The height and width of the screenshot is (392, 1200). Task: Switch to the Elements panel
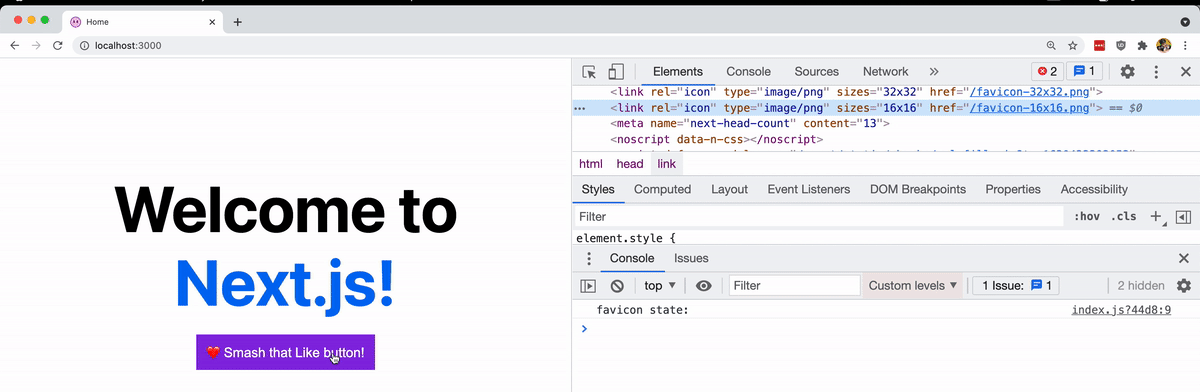(678, 72)
